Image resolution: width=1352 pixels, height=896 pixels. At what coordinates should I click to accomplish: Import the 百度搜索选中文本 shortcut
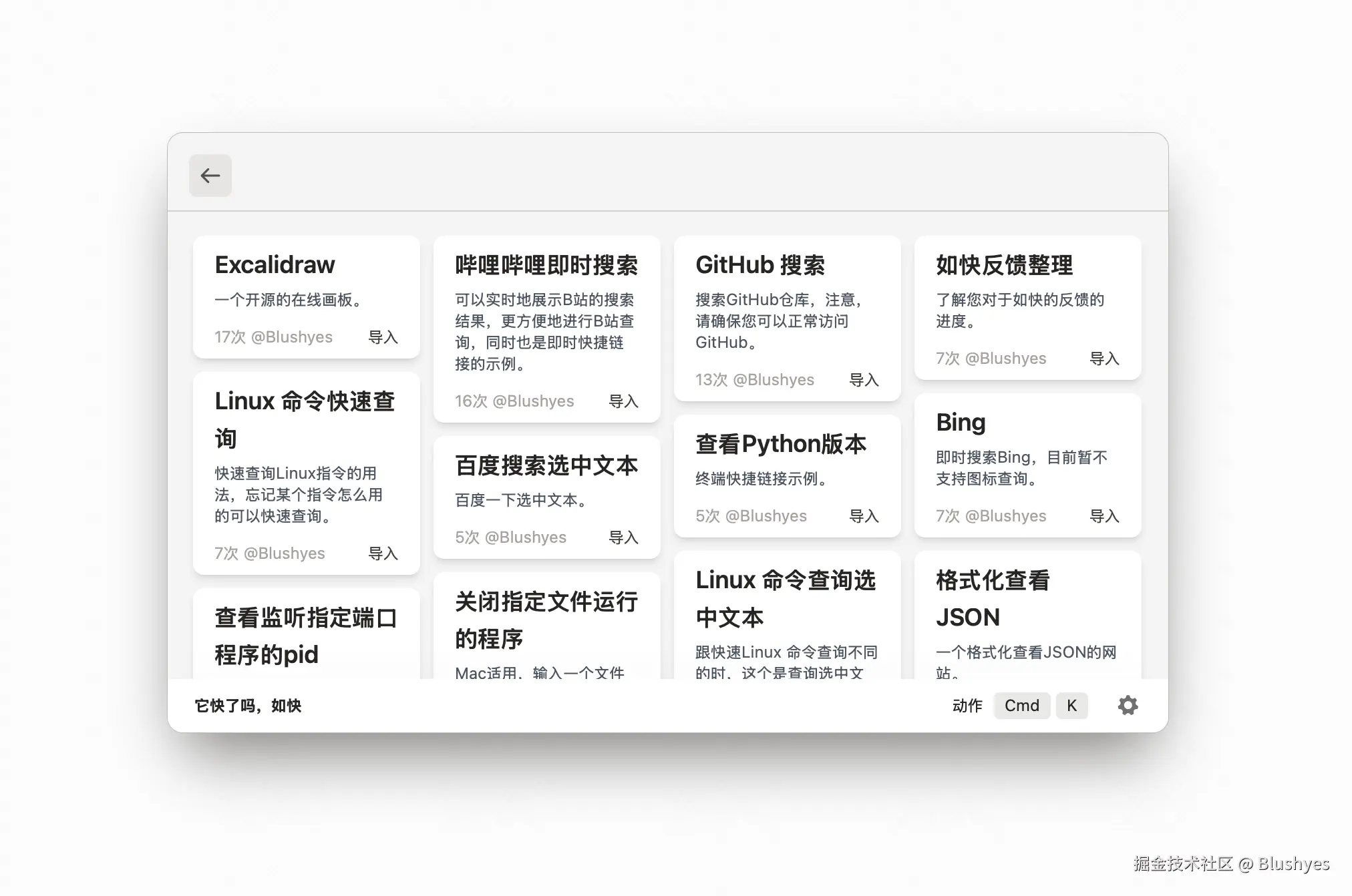pos(623,537)
